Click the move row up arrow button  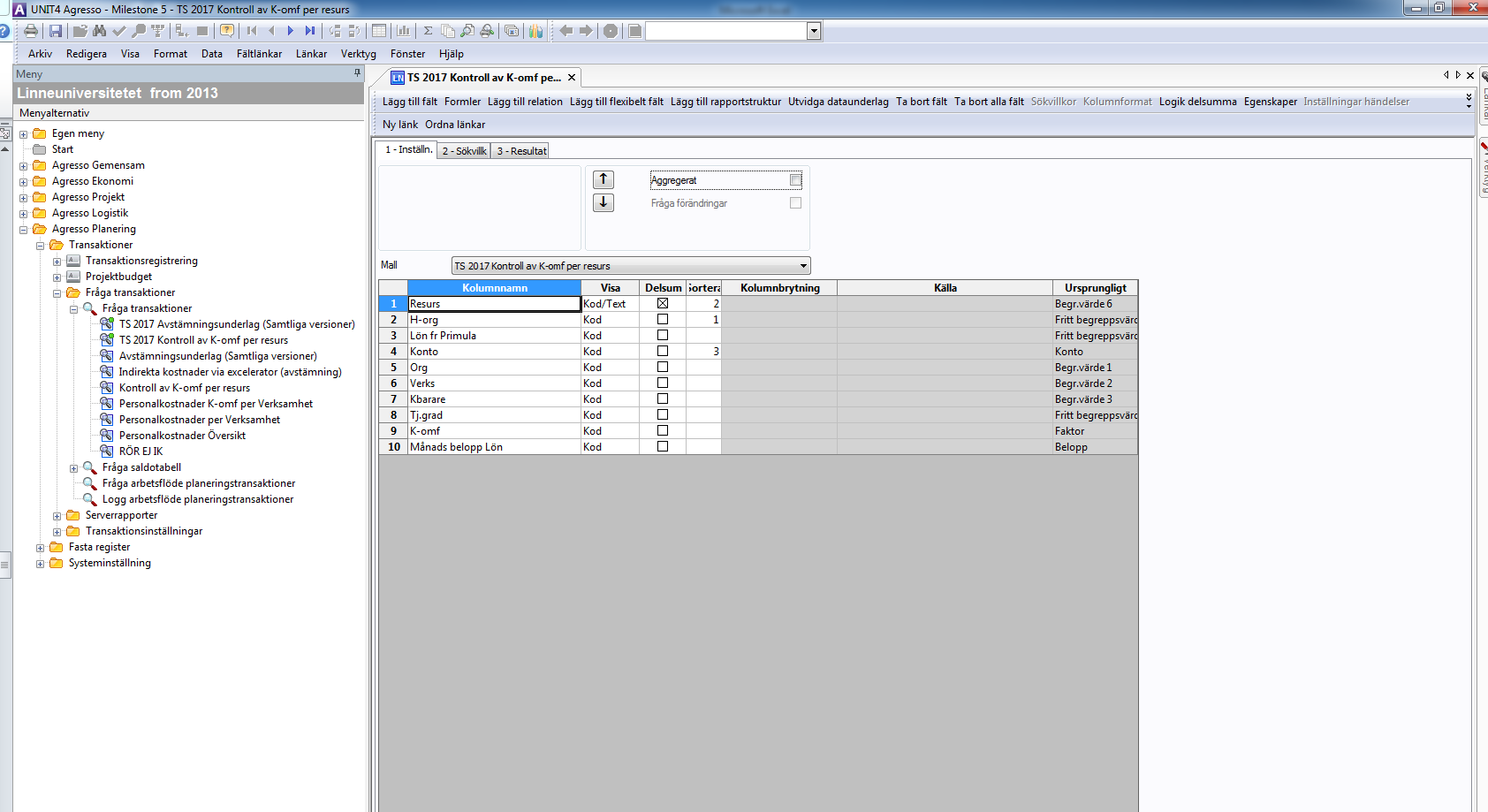(604, 179)
